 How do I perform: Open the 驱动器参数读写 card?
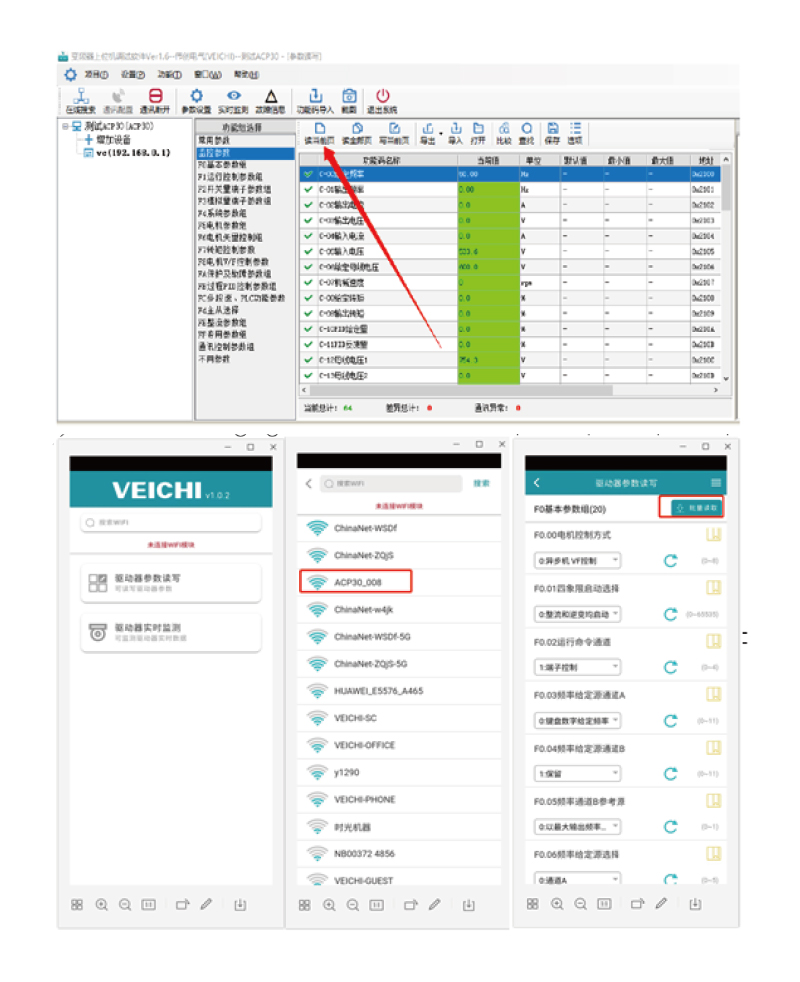coord(170,583)
